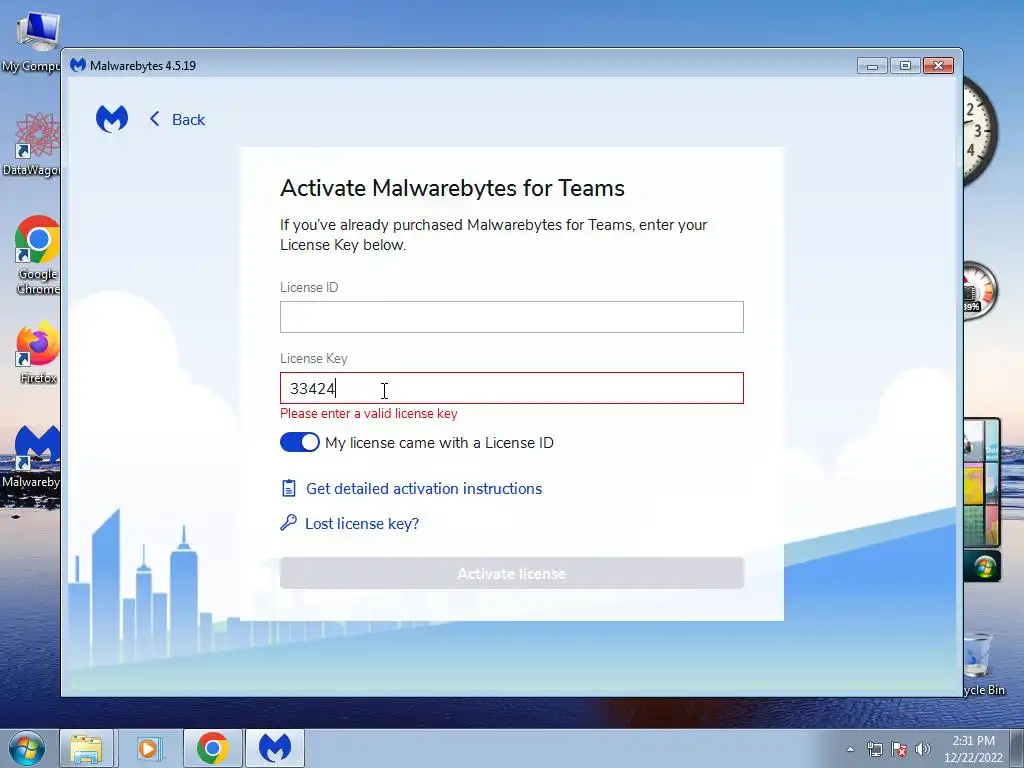Show hidden tray icons arrow
The height and width of the screenshot is (768, 1024).
(850, 749)
